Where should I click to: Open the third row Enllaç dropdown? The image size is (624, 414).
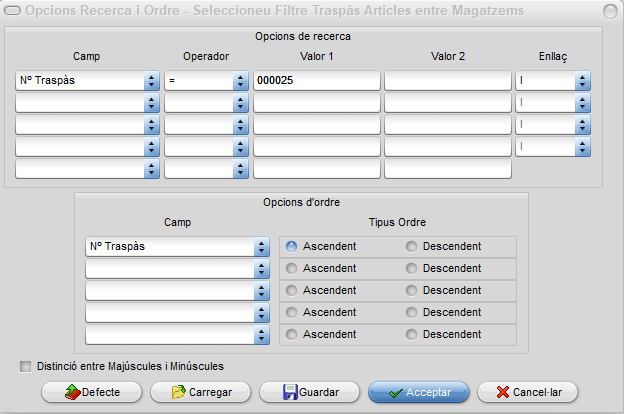pyautogui.click(x=553, y=125)
